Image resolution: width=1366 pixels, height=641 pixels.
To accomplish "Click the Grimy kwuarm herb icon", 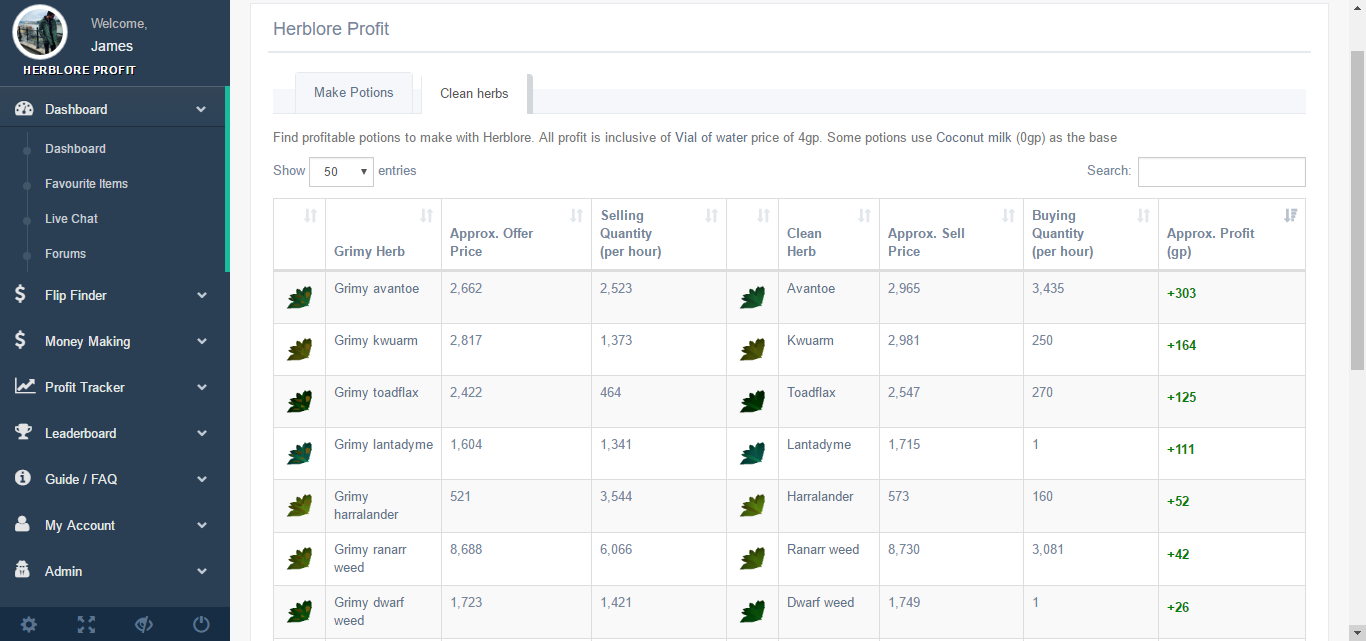I will (299, 350).
